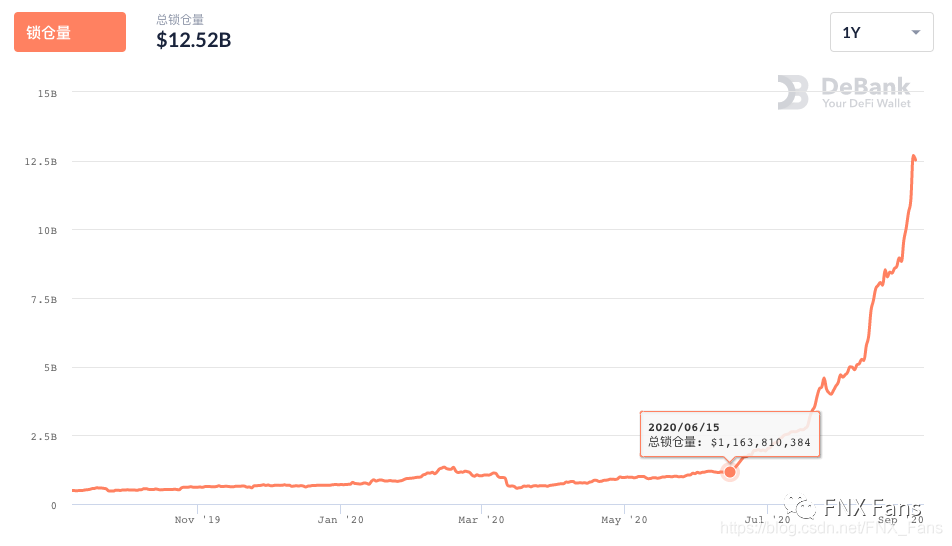The height and width of the screenshot is (546, 952).
Task: Open the 1Y time range dropdown
Action: click(881, 32)
